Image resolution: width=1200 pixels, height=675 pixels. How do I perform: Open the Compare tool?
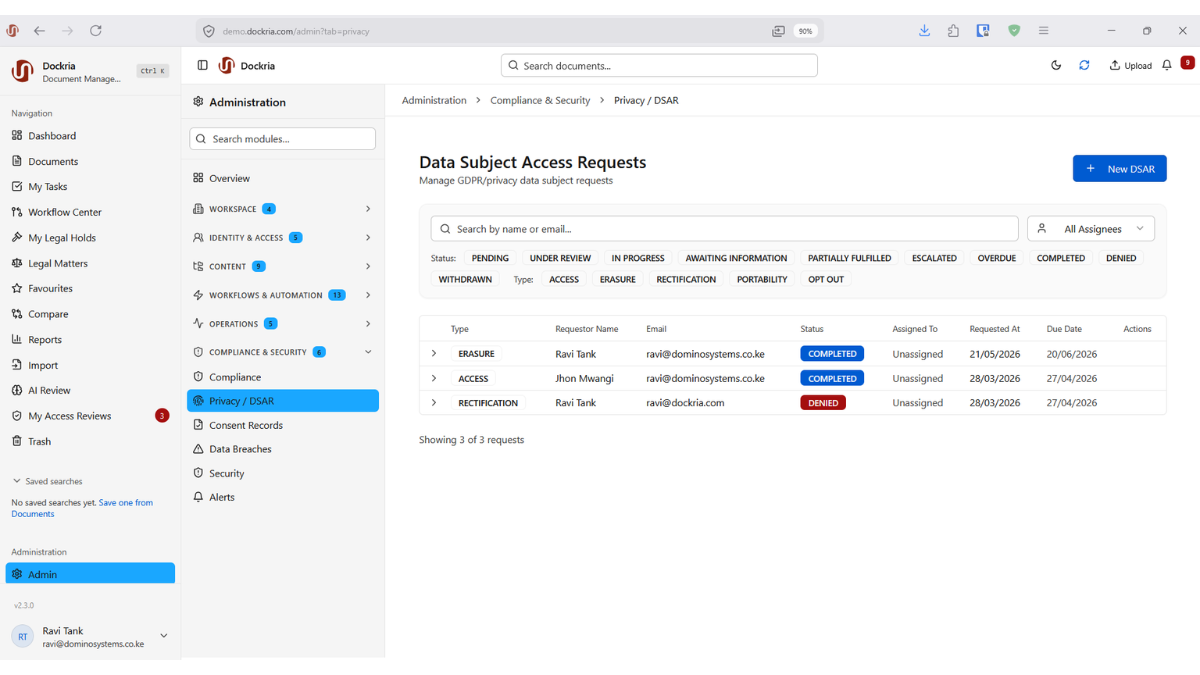48,314
